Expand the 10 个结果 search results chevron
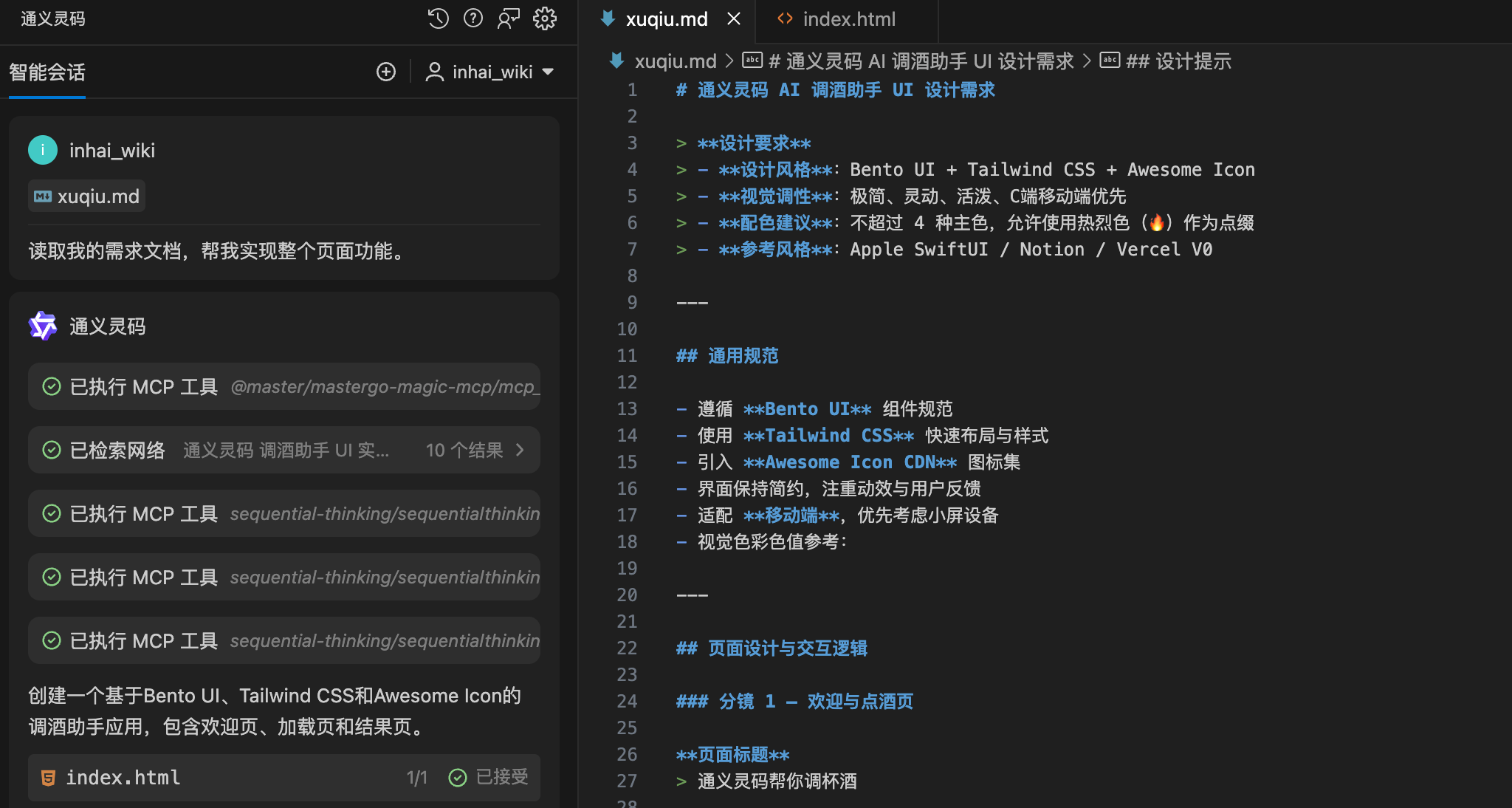 [520, 450]
